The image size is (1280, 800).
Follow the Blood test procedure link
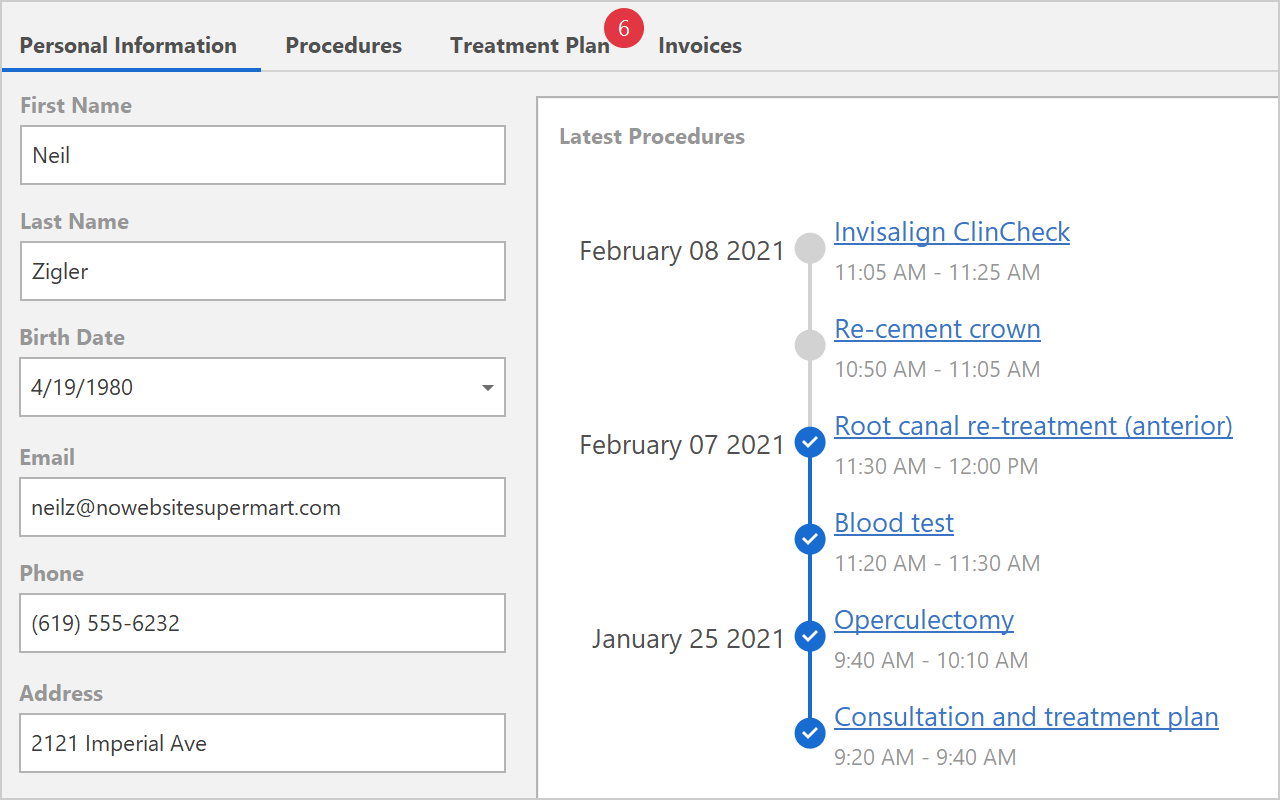[894, 523]
